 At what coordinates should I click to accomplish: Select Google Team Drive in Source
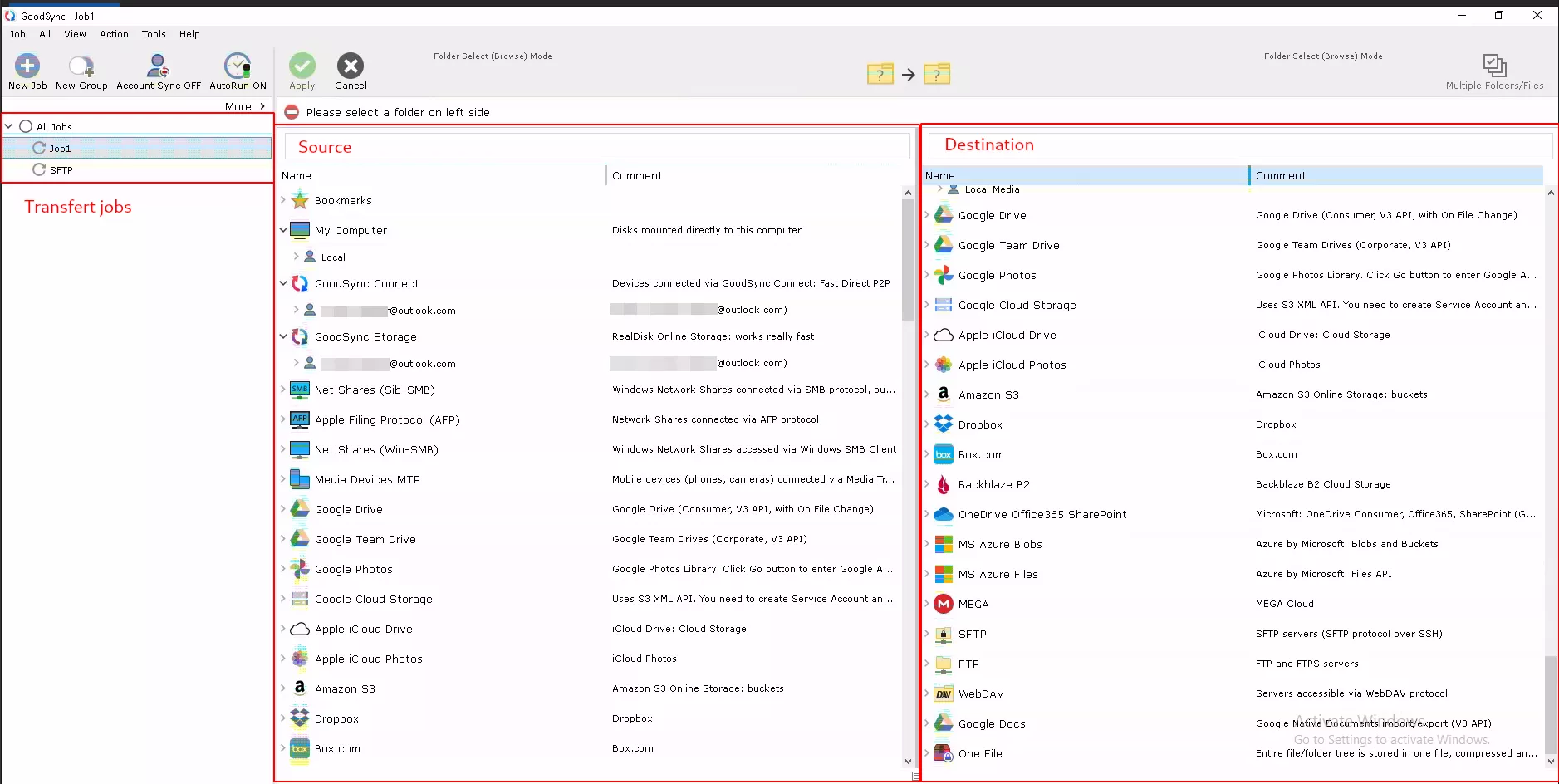point(365,539)
